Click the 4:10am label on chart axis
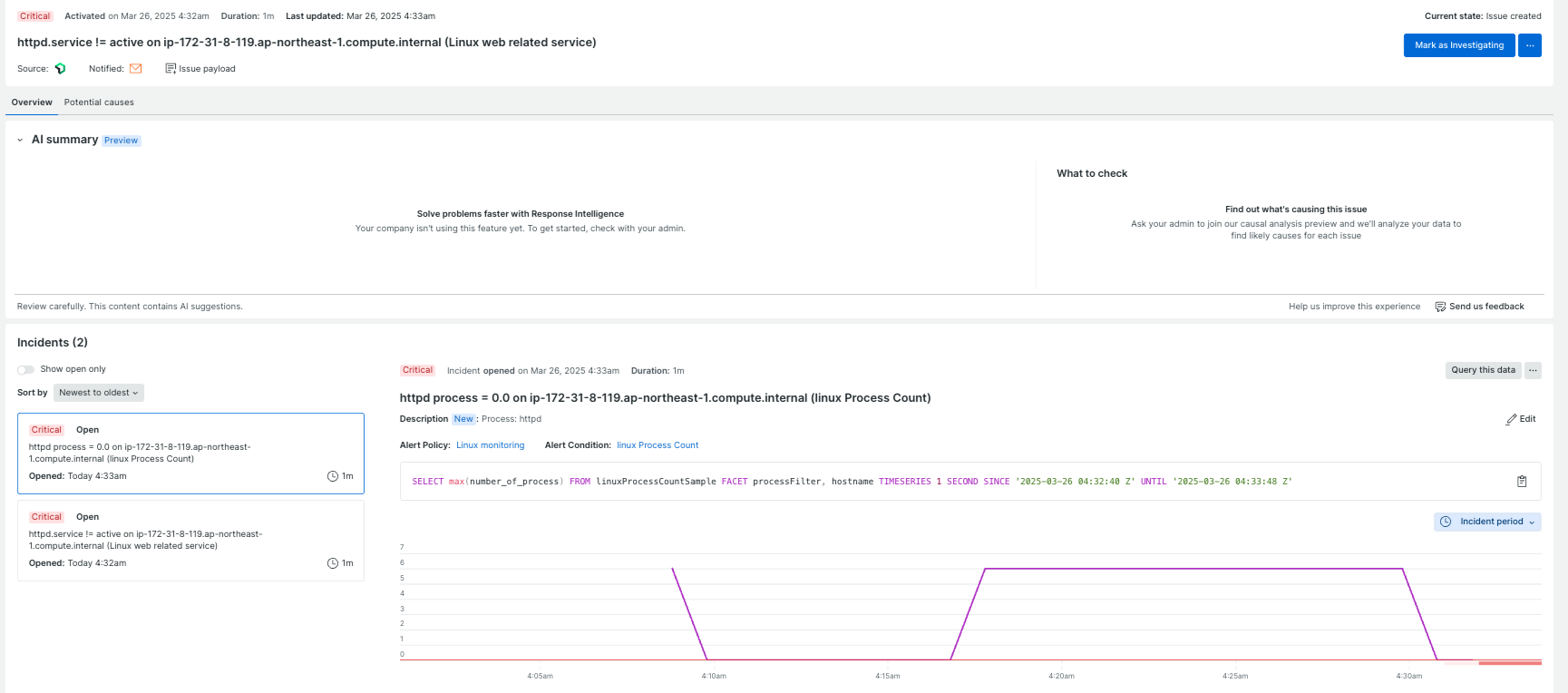The height and width of the screenshot is (693, 1568). pos(714,676)
